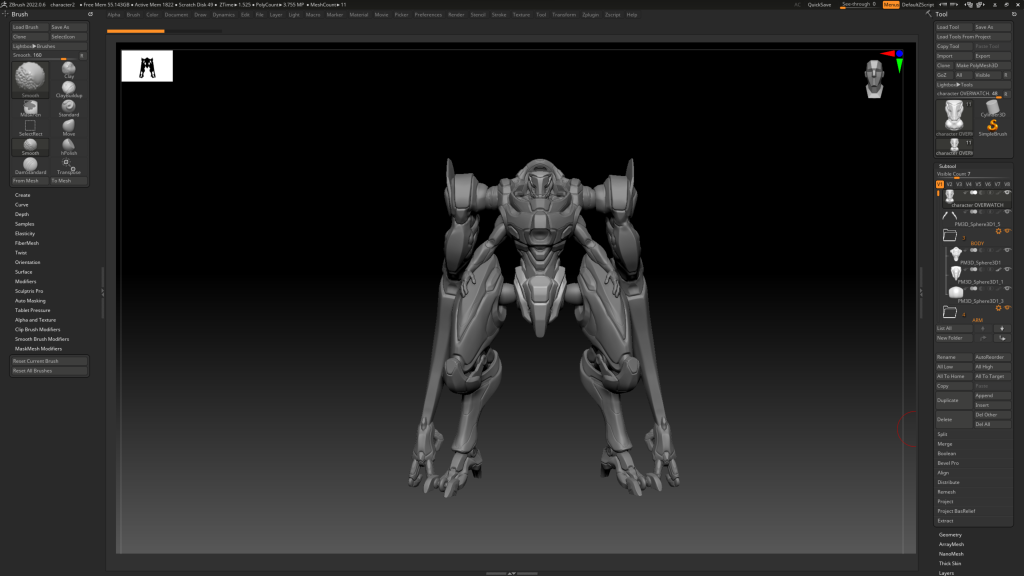Click the Tool palette dock/refresh icon
This screenshot has height=576, width=1024.
pos(1014,14)
